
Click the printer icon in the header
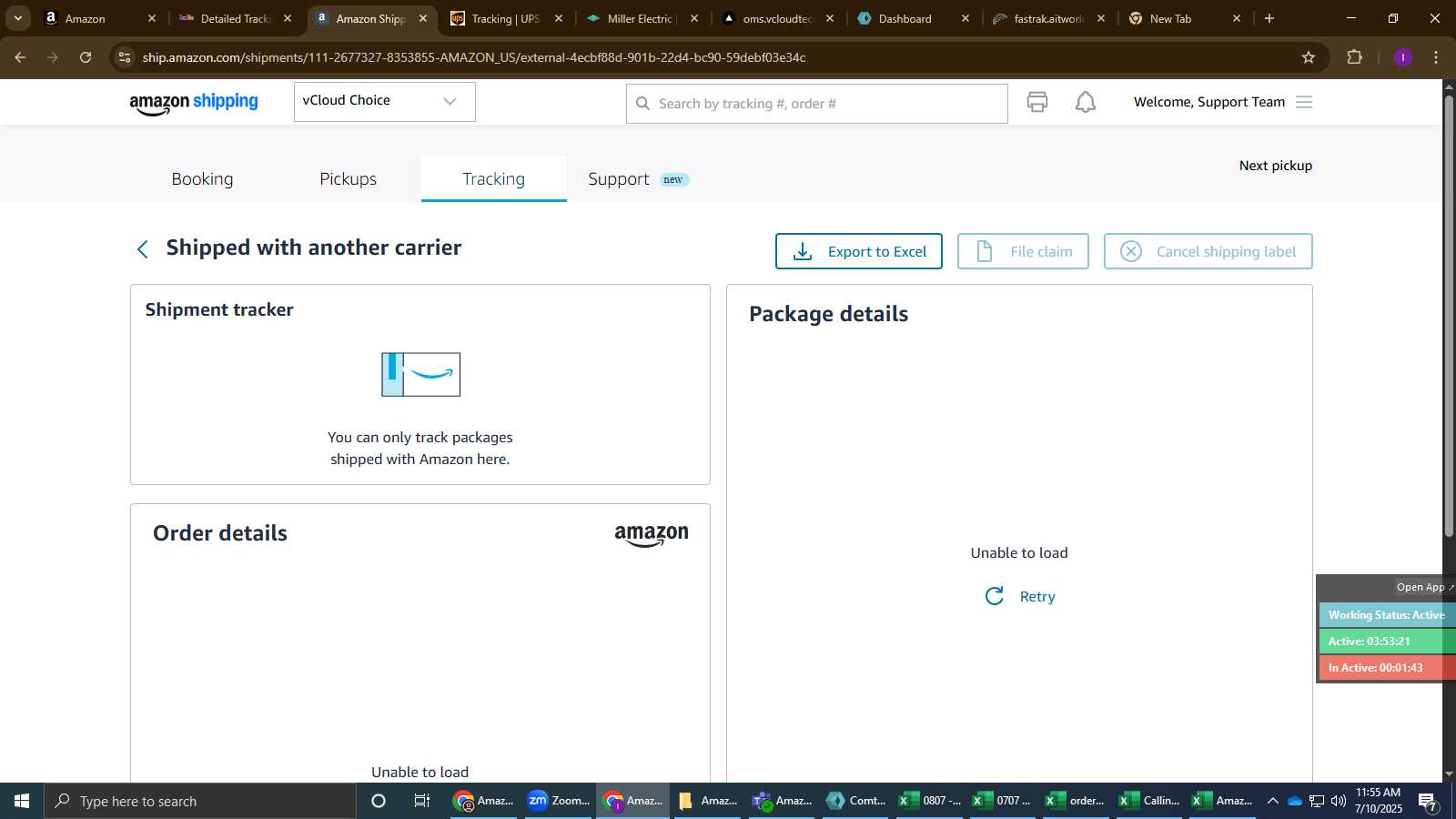pos(1036,102)
